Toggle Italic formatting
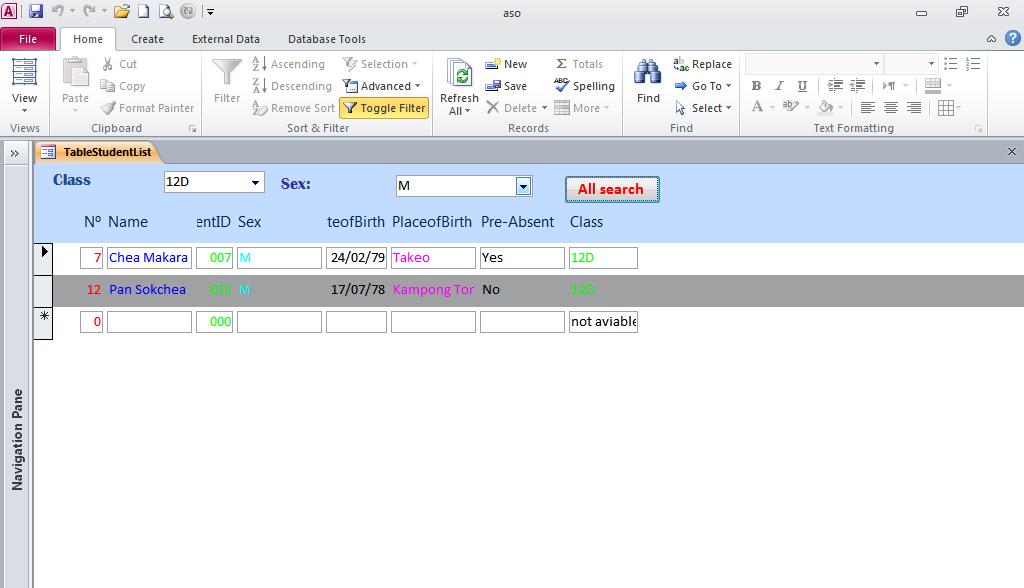The image size is (1024, 588). tap(779, 86)
